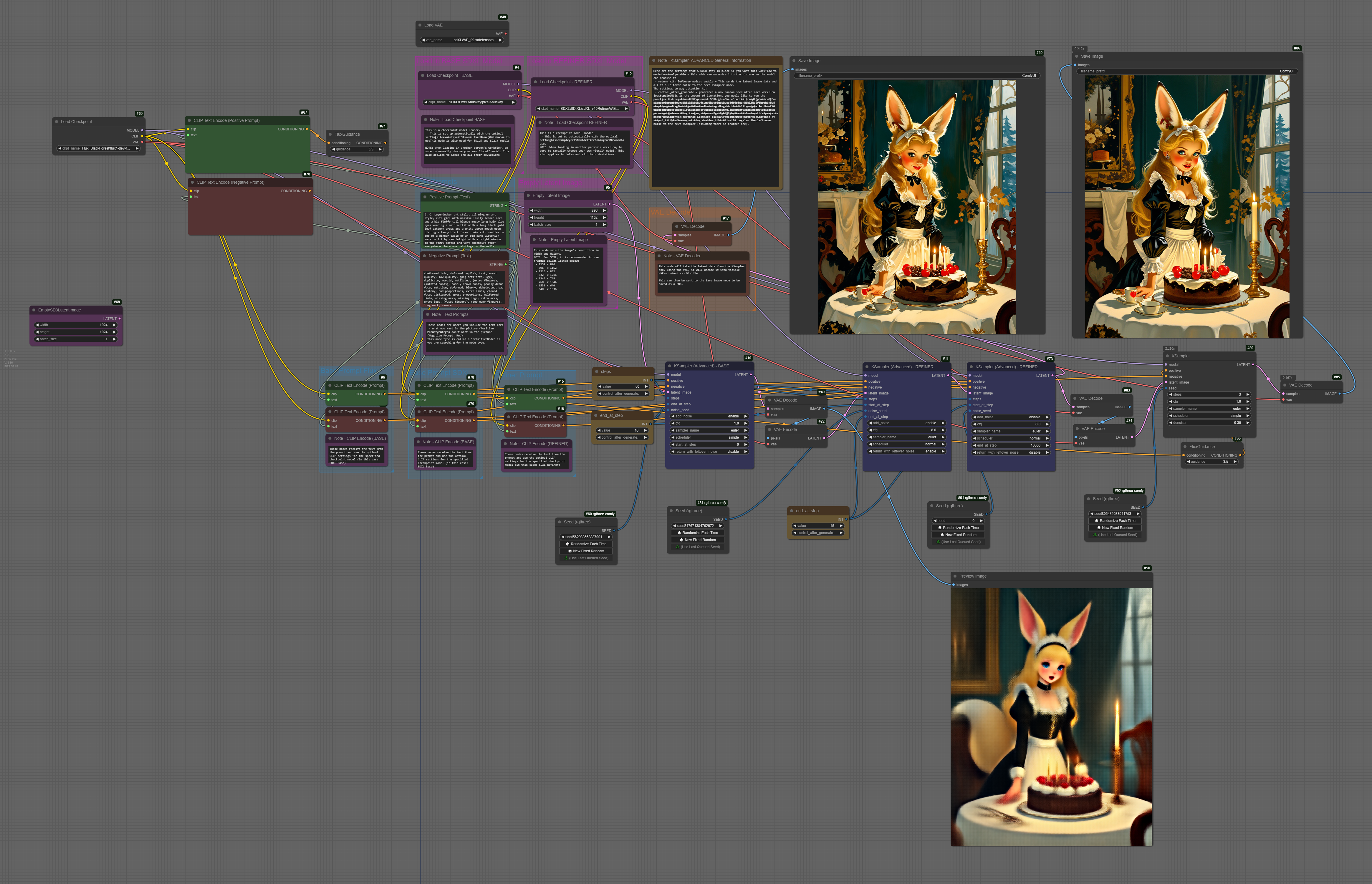The image size is (1372, 884).
Task: Collapse the Seed (rgthree) #60 node dot
Action: click(x=559, y=522)
